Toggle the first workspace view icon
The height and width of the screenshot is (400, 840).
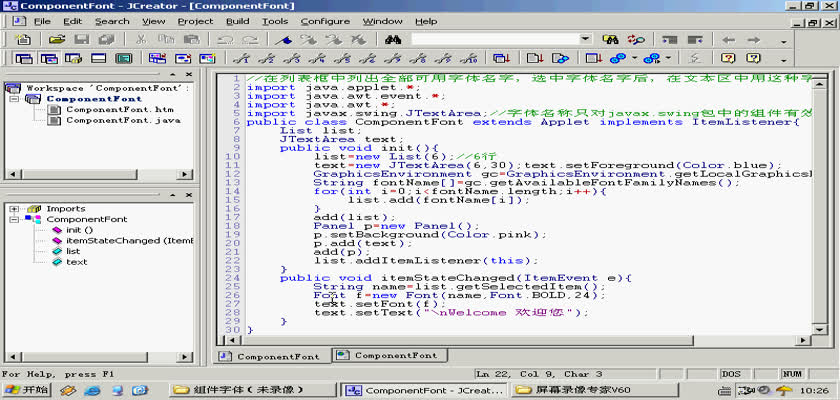tap(23, 58)
